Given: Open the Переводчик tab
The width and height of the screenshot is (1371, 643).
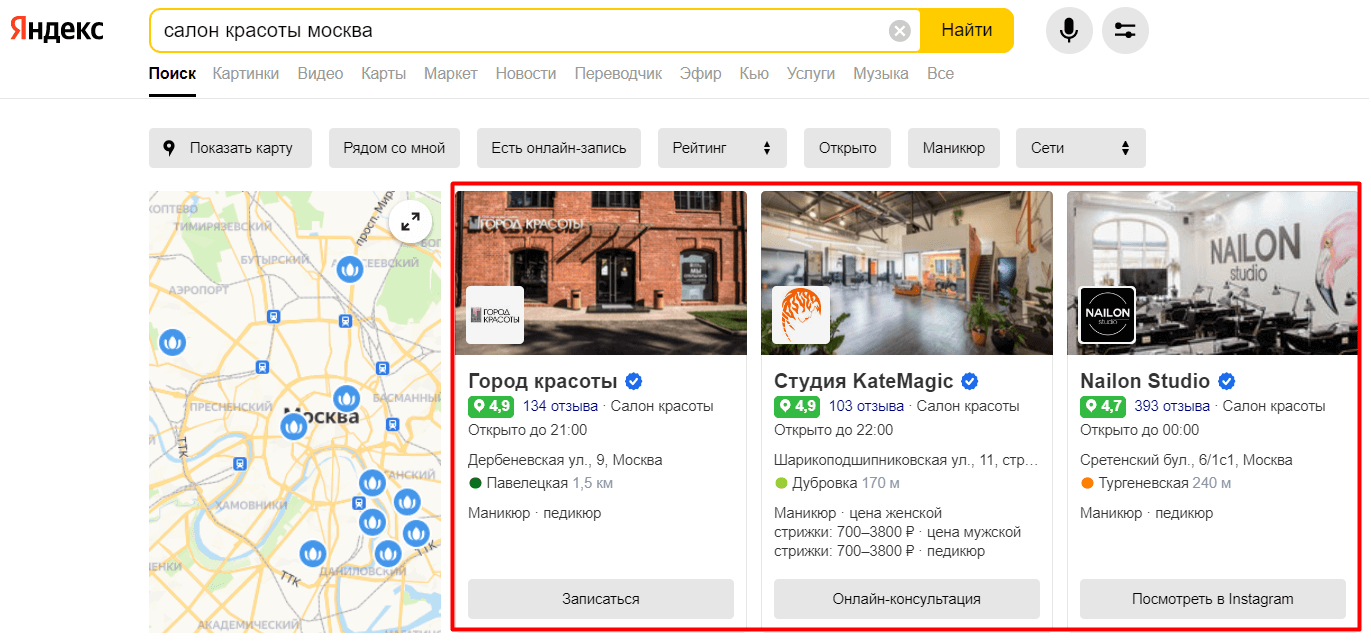Looking at the screenshot, I should point(618,73).
